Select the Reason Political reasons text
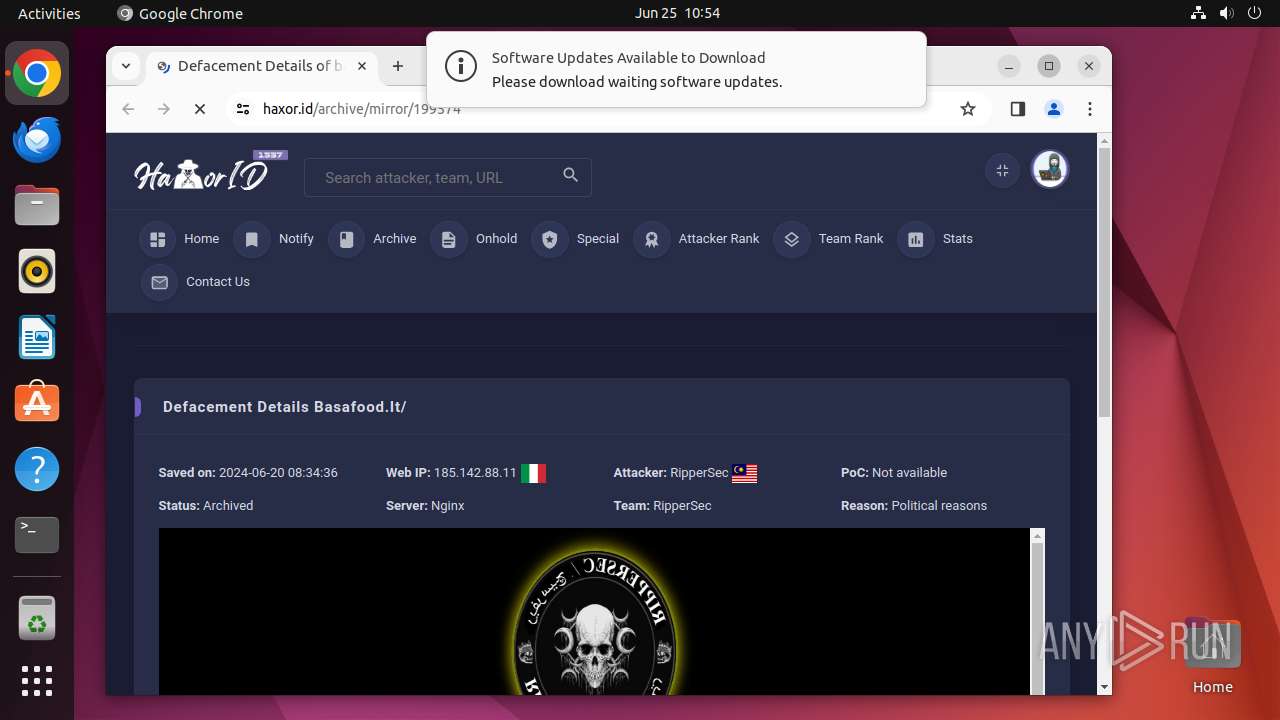Image resolution: width=1280 pixels, height=720 pixels. coord(914,506)
